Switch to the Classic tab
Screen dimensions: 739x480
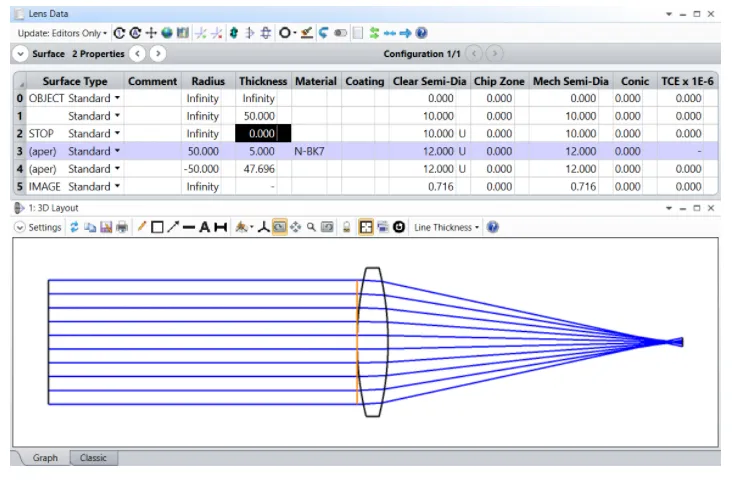(x=93, y=458)
